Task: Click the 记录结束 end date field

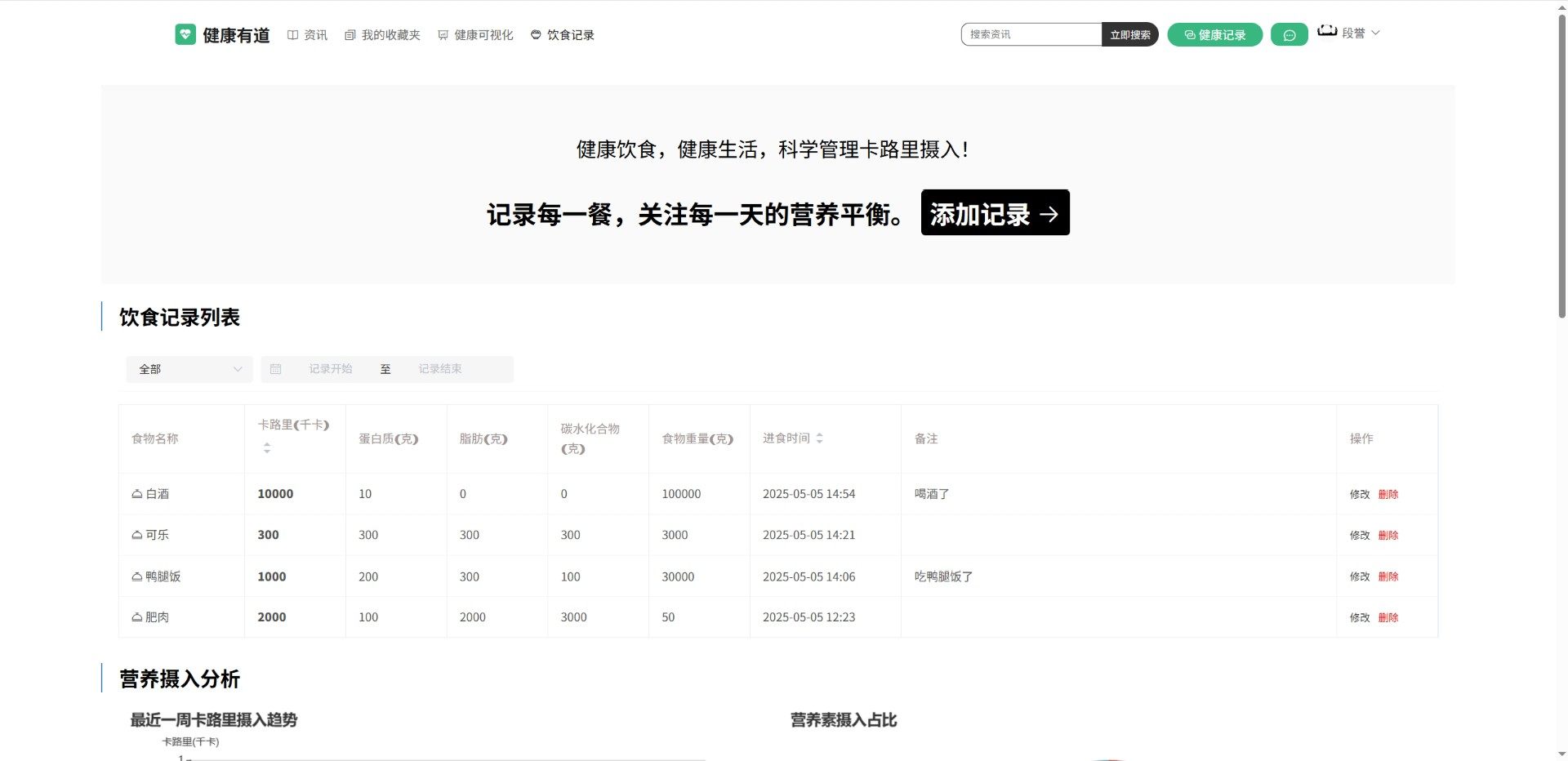Action: [440, 369]
